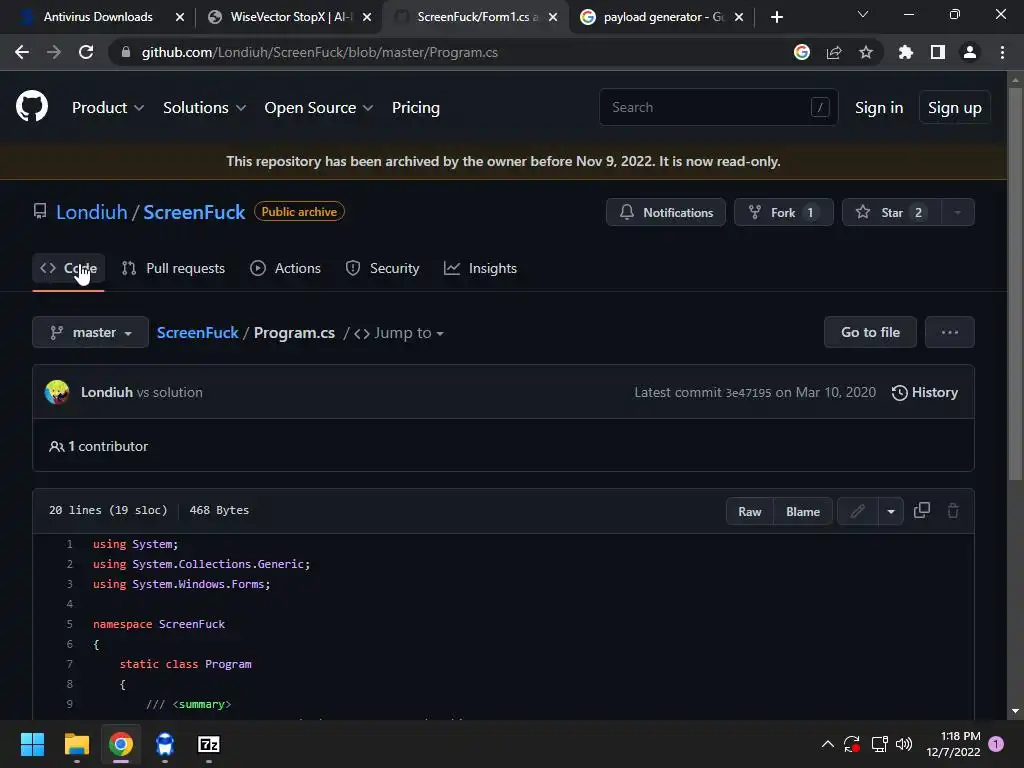Click the Google account icon in address bar
1024x768 pixels.
[802, 52]
